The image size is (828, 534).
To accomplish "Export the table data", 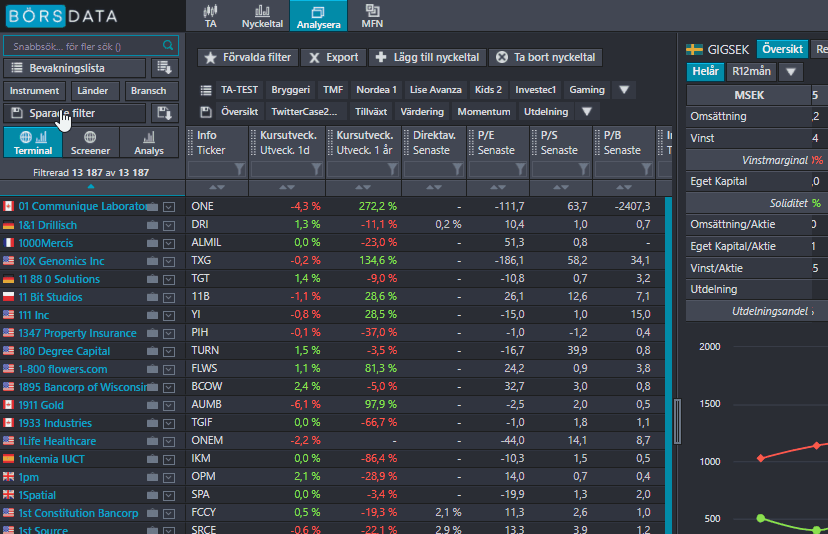I will point(333,58).
